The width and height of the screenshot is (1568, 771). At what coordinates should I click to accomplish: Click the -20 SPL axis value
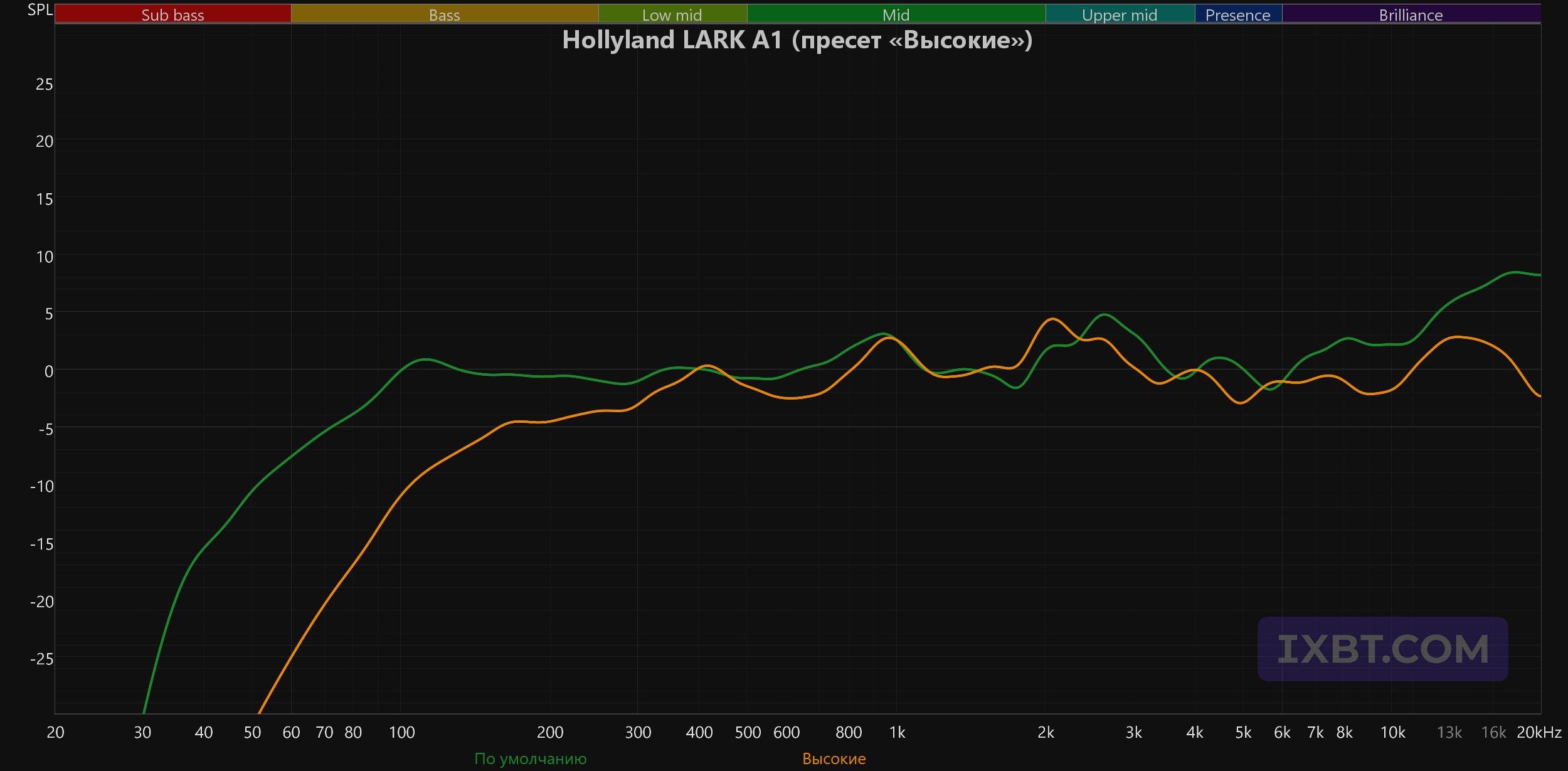point(42,602)
